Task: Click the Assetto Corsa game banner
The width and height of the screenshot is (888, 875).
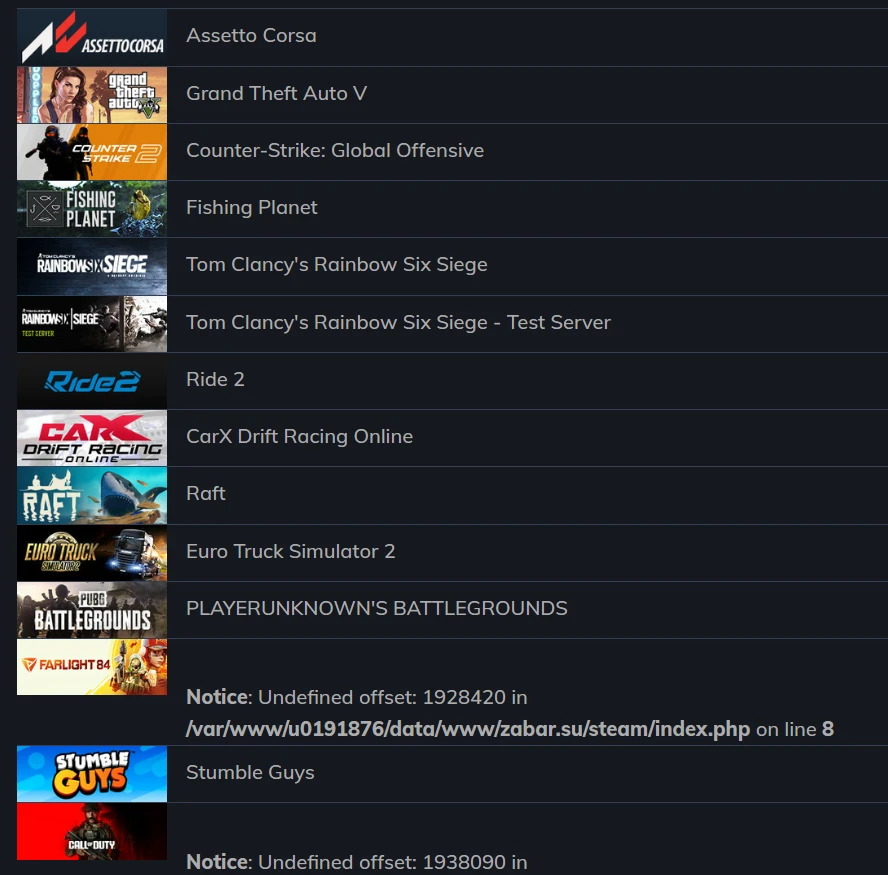Action: [92, 37]
